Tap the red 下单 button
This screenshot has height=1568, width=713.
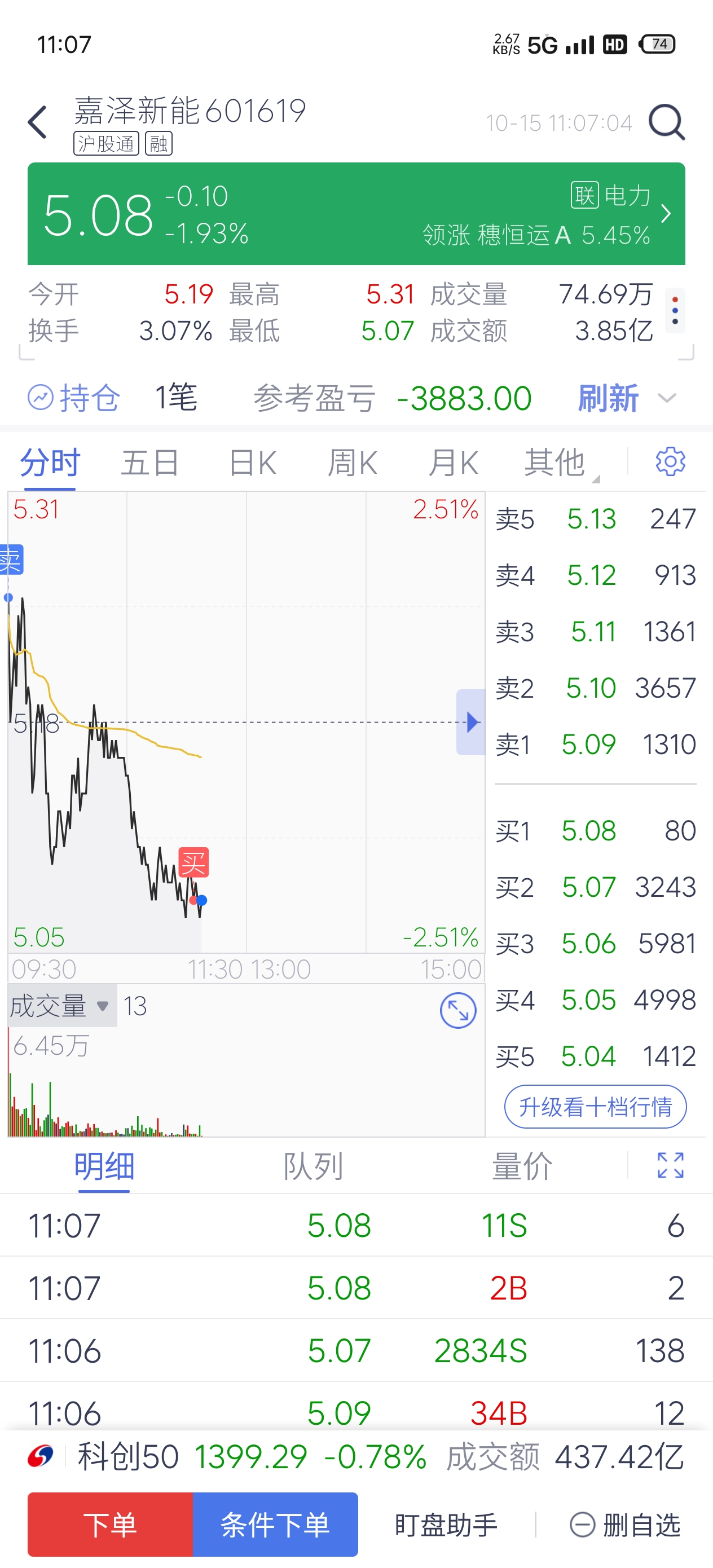[x=110, y=1524]
